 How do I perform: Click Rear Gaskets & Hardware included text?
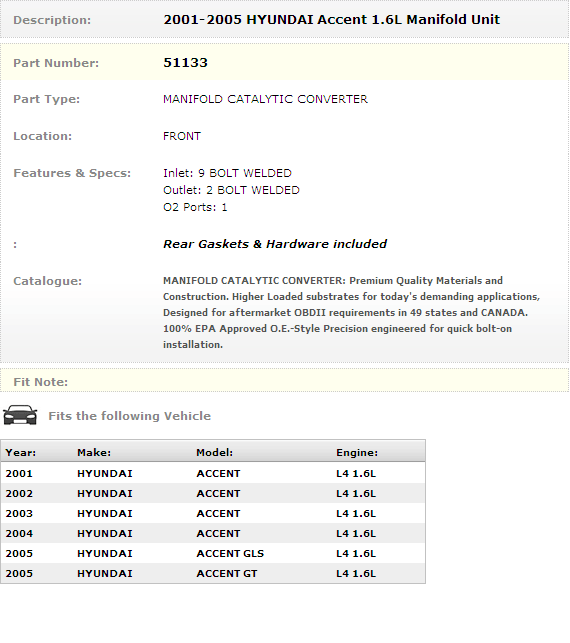coord(275,244)
